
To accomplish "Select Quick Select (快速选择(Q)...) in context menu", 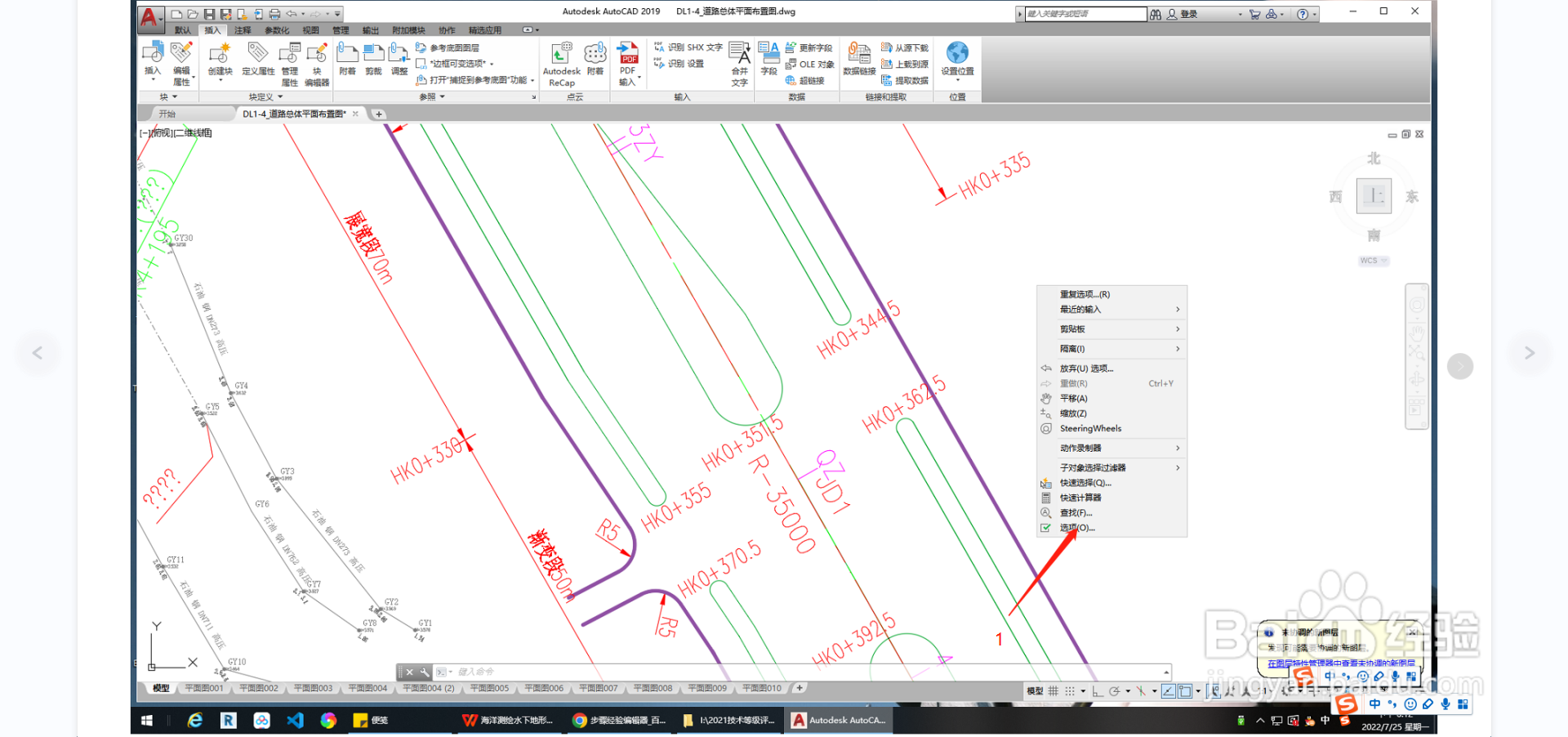I will [x=1111, y=483].
